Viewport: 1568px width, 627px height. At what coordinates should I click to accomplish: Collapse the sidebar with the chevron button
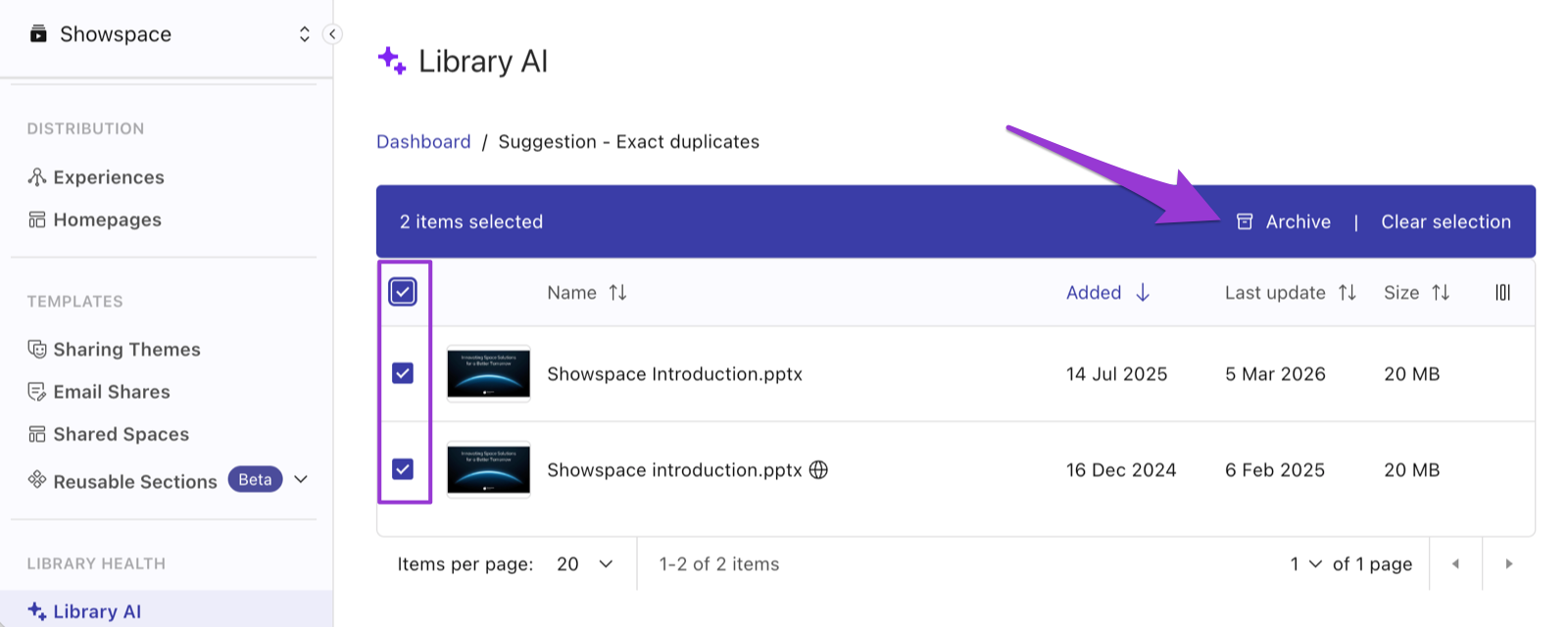click(332, 34)
